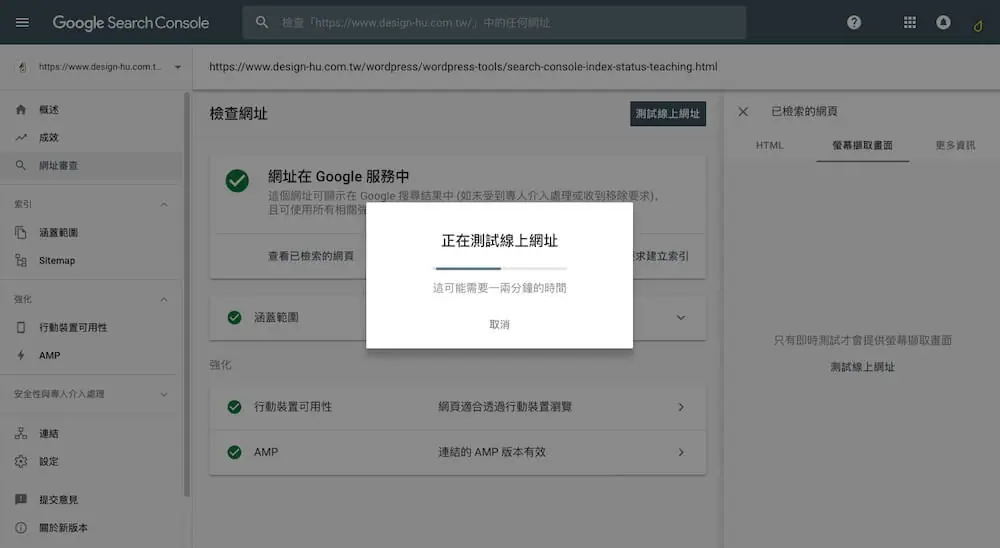Click 測試線上網址 link in the side panel
This screenshot has height=548, width=1000.
pyautogui.click(x=862, y=367)
